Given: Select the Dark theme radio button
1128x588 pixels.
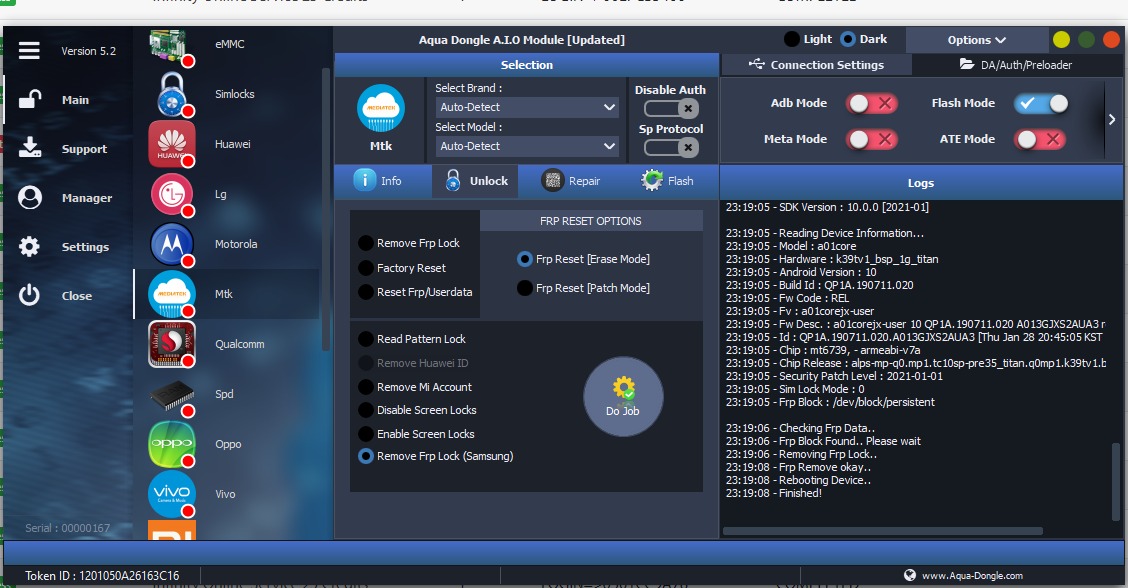Looking at the screenshot, I should click(x=848, y=39).
